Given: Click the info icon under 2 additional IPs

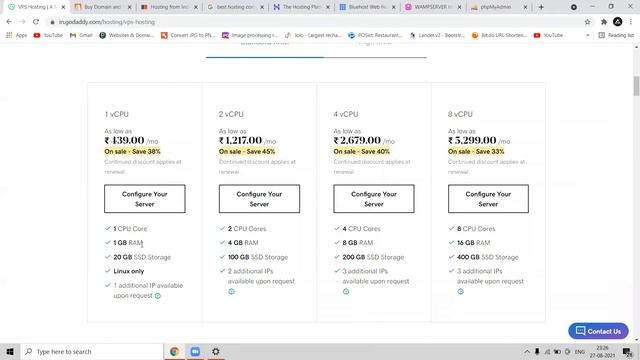Looking at the screenshot, I should click(x=231, y=291).
